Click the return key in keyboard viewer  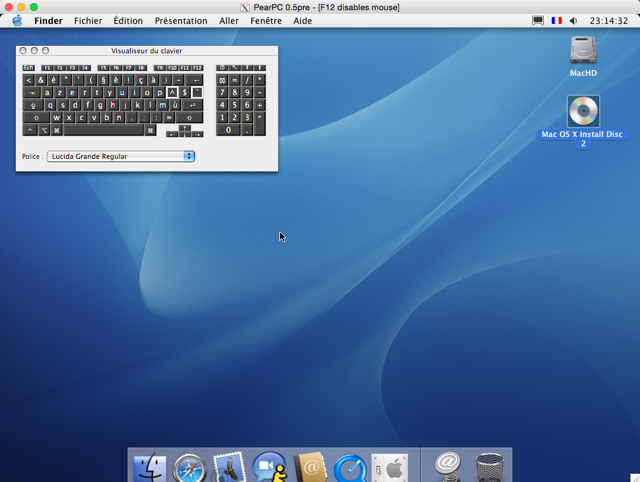[x=193, y=105]
